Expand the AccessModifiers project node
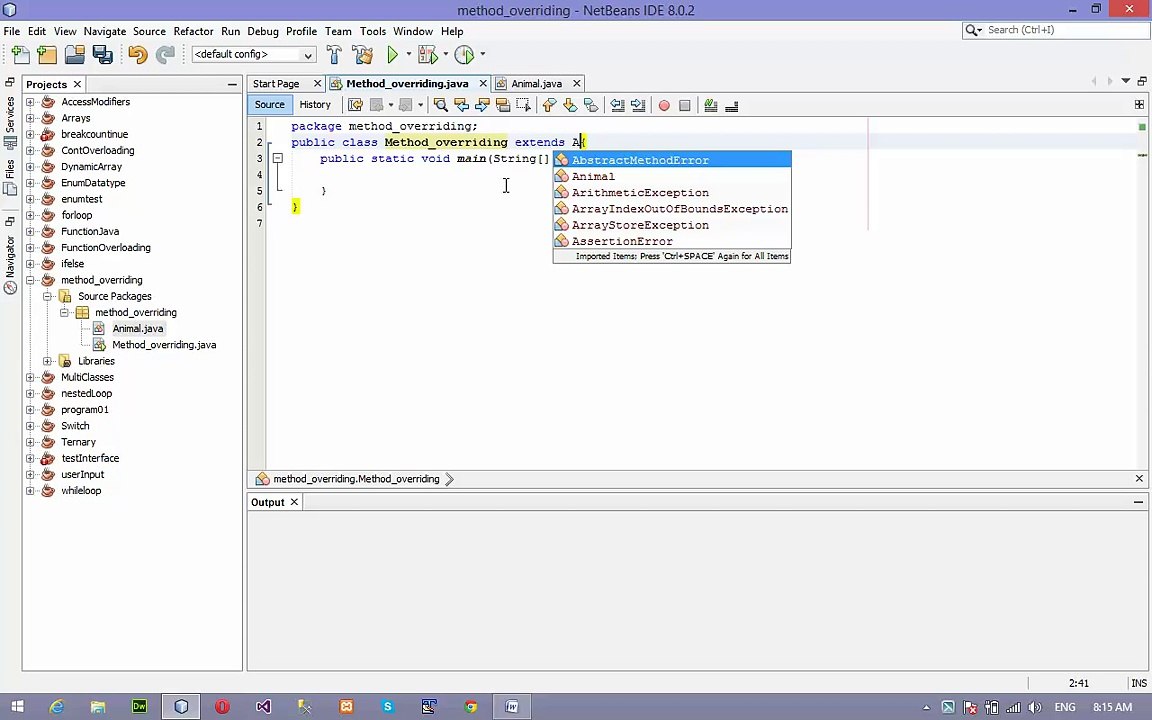 click(30, 101)
